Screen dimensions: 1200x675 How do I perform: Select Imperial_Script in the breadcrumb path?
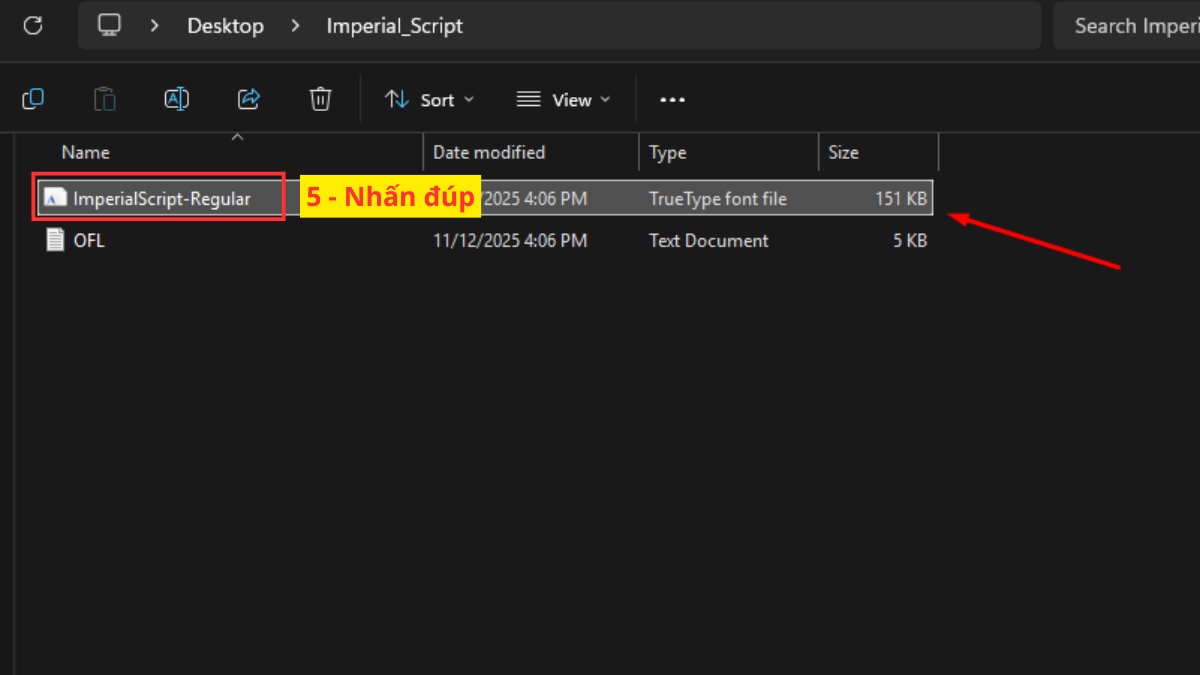[394, 25]
